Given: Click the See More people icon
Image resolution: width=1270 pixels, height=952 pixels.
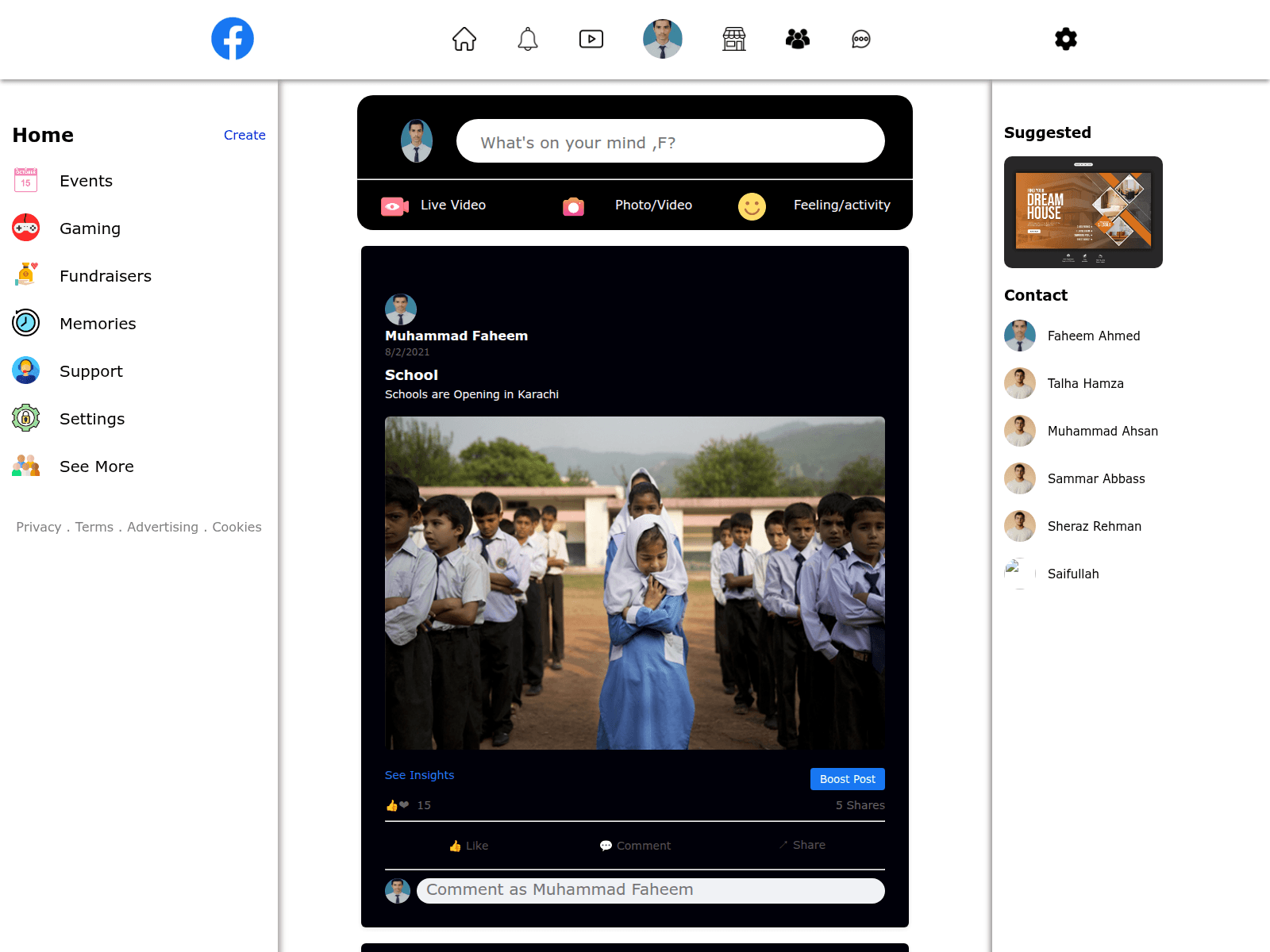Looking at the screenshot, I should [26, 466].
